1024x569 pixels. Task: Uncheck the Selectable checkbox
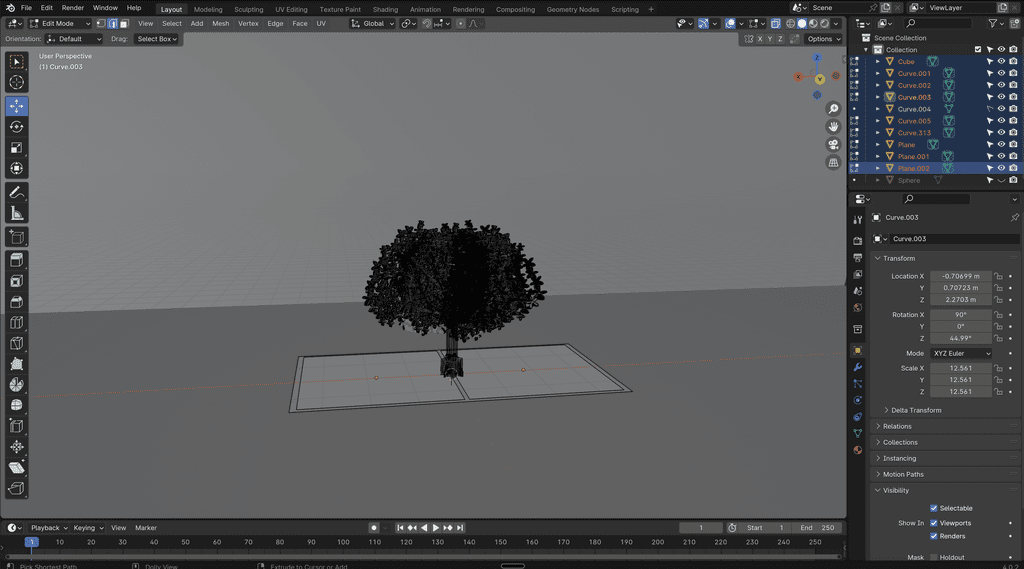pos(934,508)
